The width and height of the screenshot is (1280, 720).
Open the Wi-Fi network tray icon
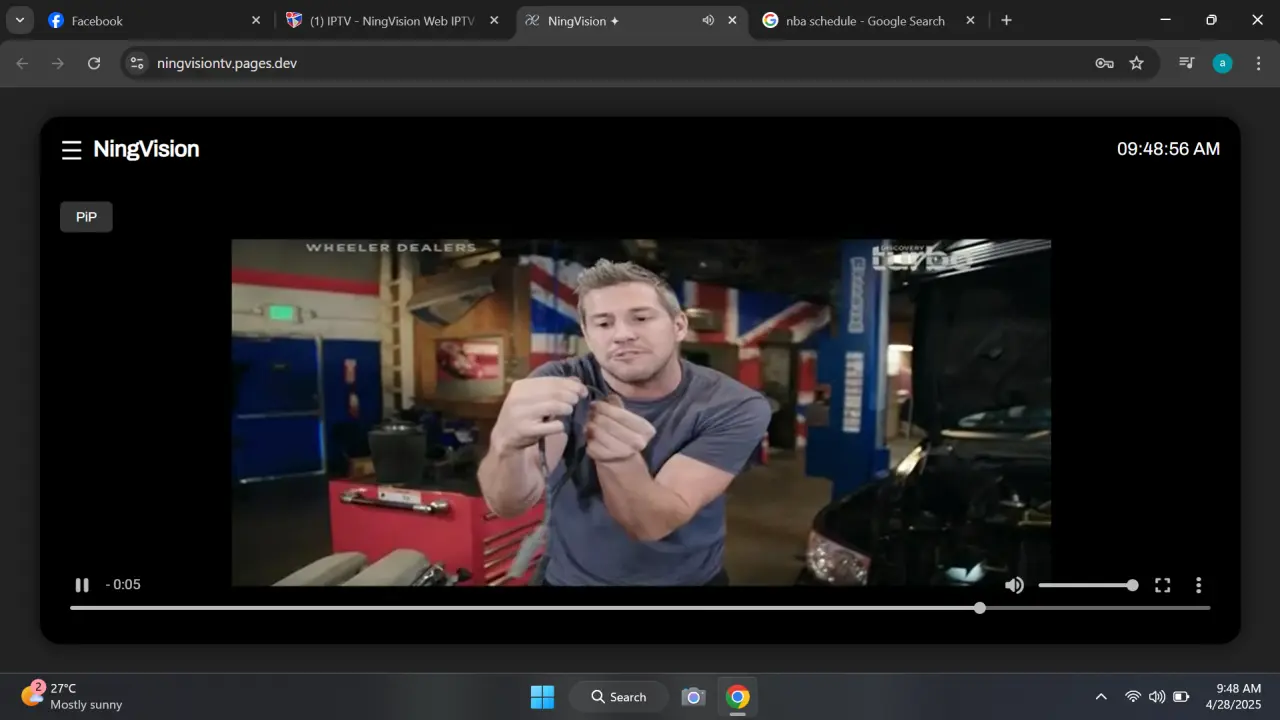click(1132, 697)
